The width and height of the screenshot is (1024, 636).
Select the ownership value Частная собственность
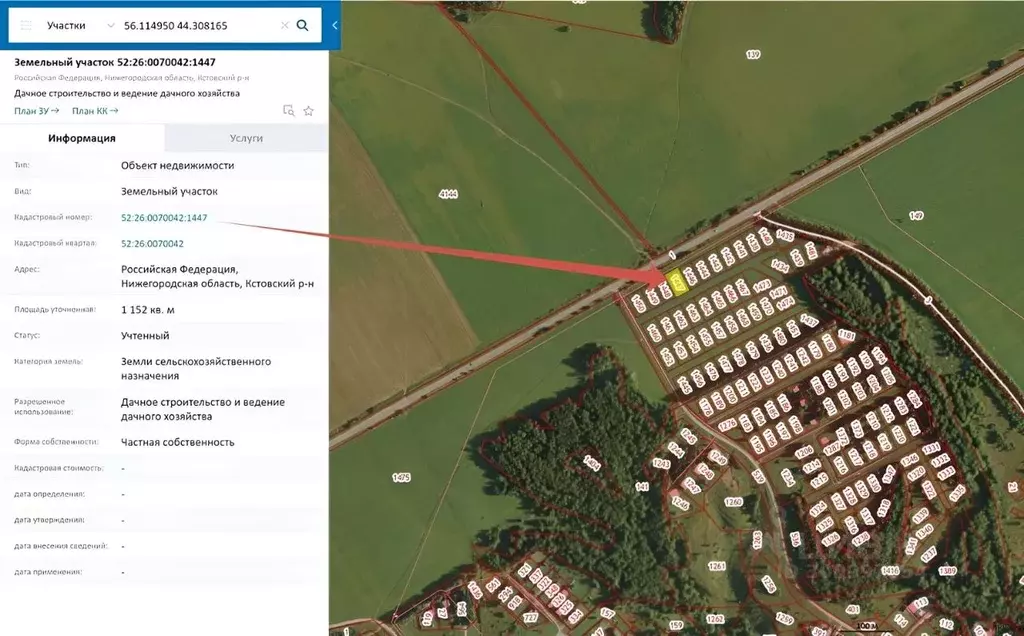[x=178, y=442]
